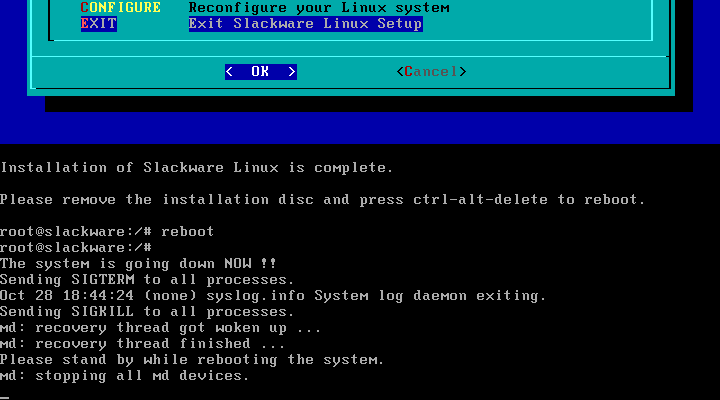Click the blinking cursor at the bottom

[x=5, y=398]
